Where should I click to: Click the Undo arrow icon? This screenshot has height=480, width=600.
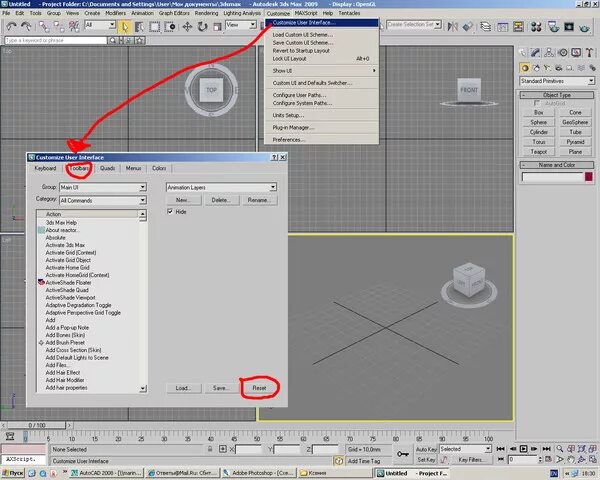pos(11,26)
